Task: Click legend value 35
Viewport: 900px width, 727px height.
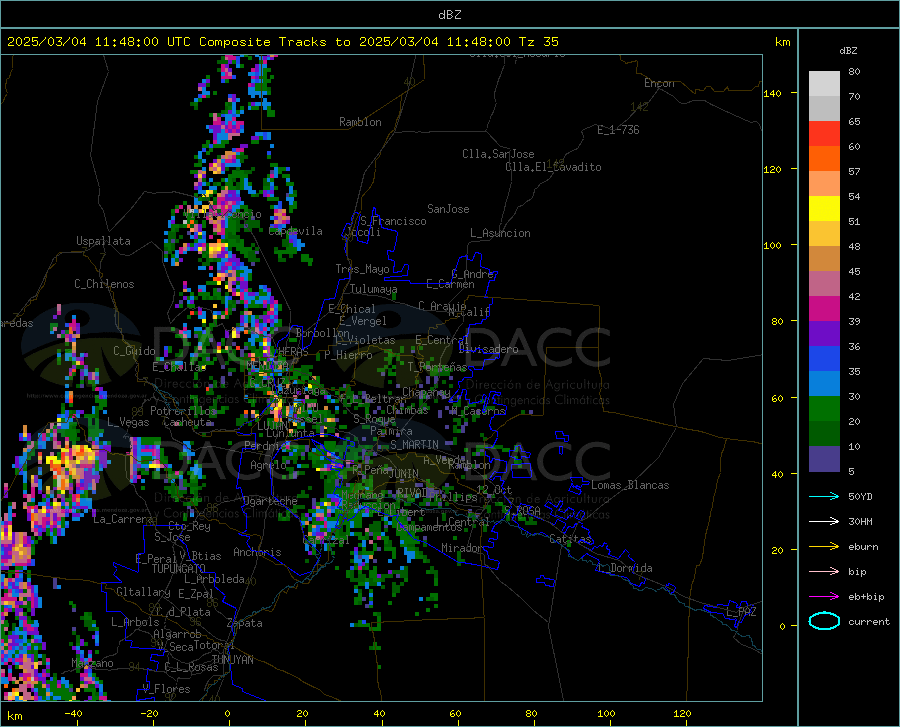Action: (x=854, y=371)
